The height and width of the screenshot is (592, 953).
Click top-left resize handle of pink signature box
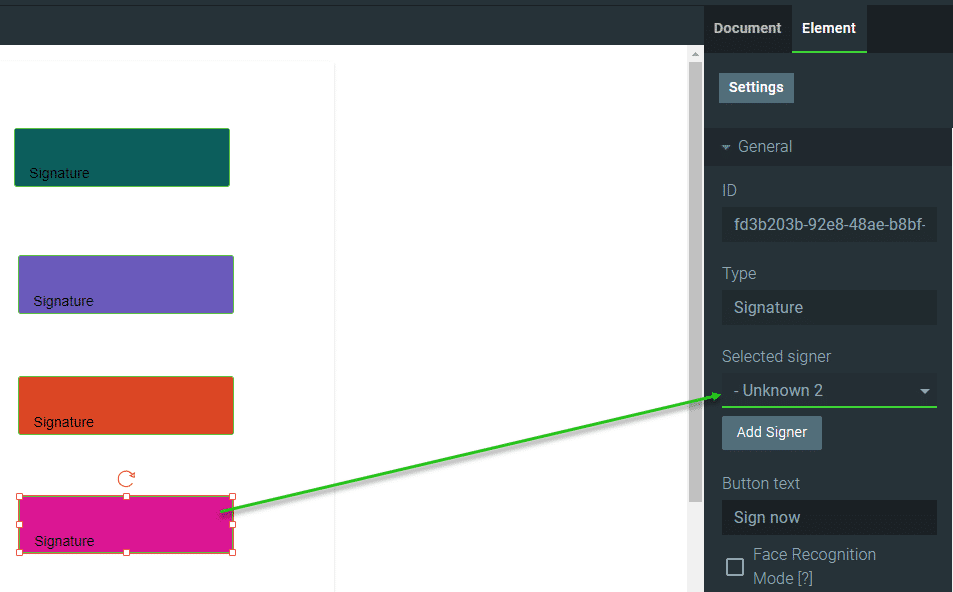[x=19, y=497]
